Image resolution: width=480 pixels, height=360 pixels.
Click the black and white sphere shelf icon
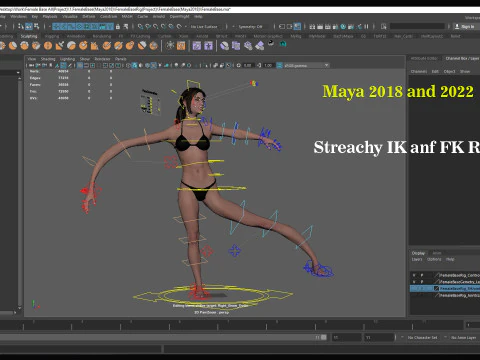[271, 43]
